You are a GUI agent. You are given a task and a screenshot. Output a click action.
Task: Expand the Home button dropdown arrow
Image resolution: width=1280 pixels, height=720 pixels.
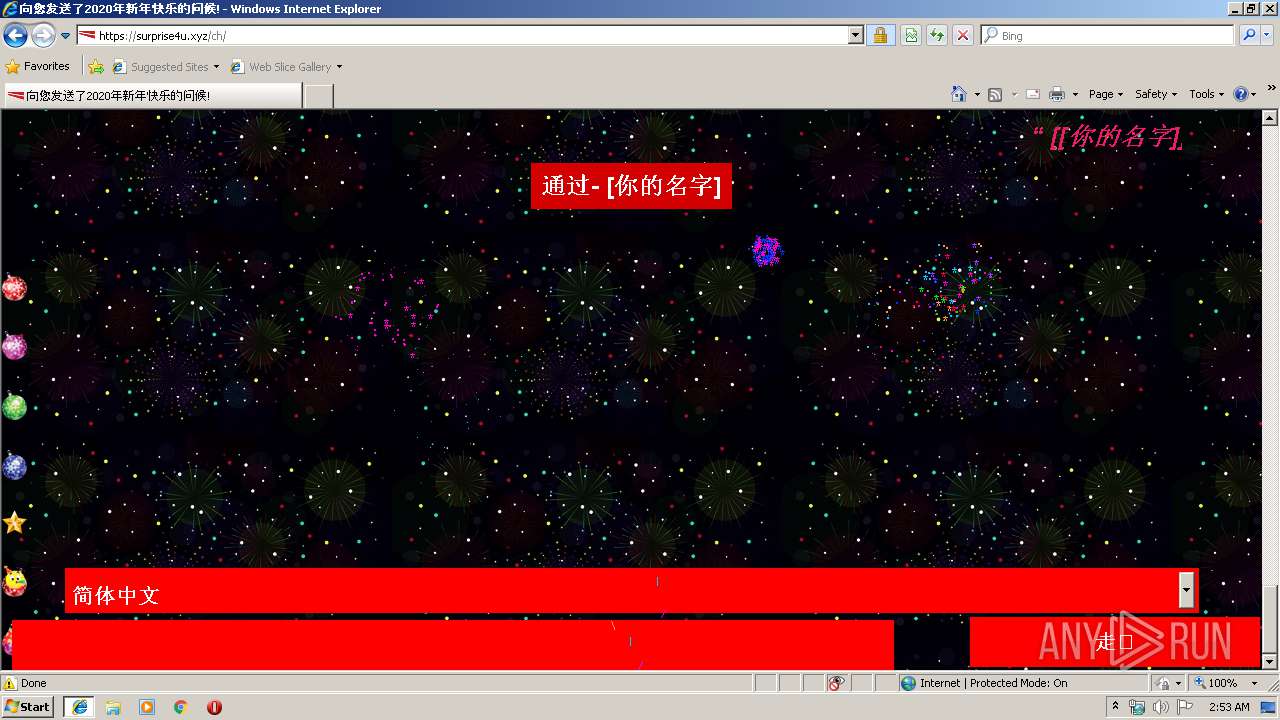(x=975, y=94)
